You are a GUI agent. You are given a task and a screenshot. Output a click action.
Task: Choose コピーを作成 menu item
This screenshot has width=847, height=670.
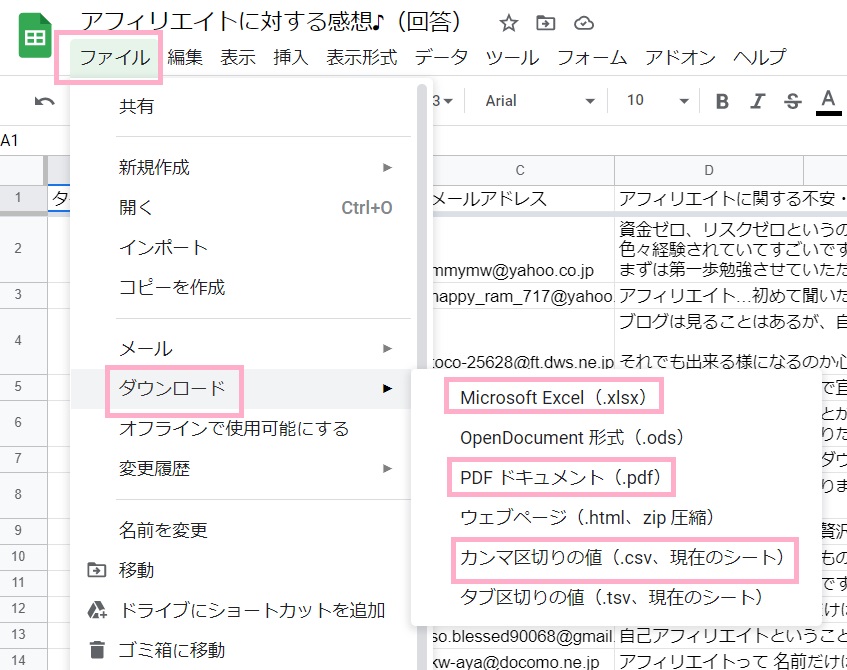[244, 287]
